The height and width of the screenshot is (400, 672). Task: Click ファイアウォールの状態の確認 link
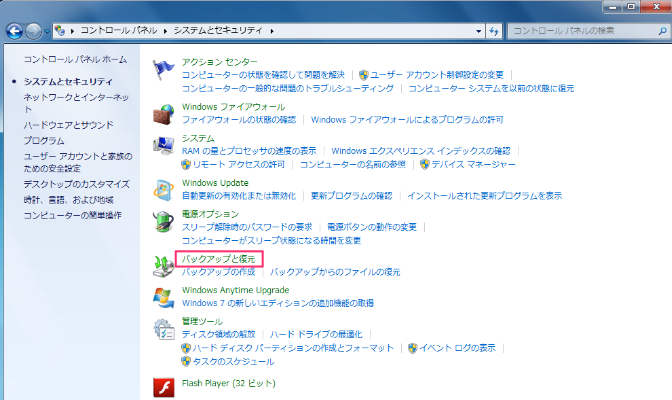click(x=239, y=120)
